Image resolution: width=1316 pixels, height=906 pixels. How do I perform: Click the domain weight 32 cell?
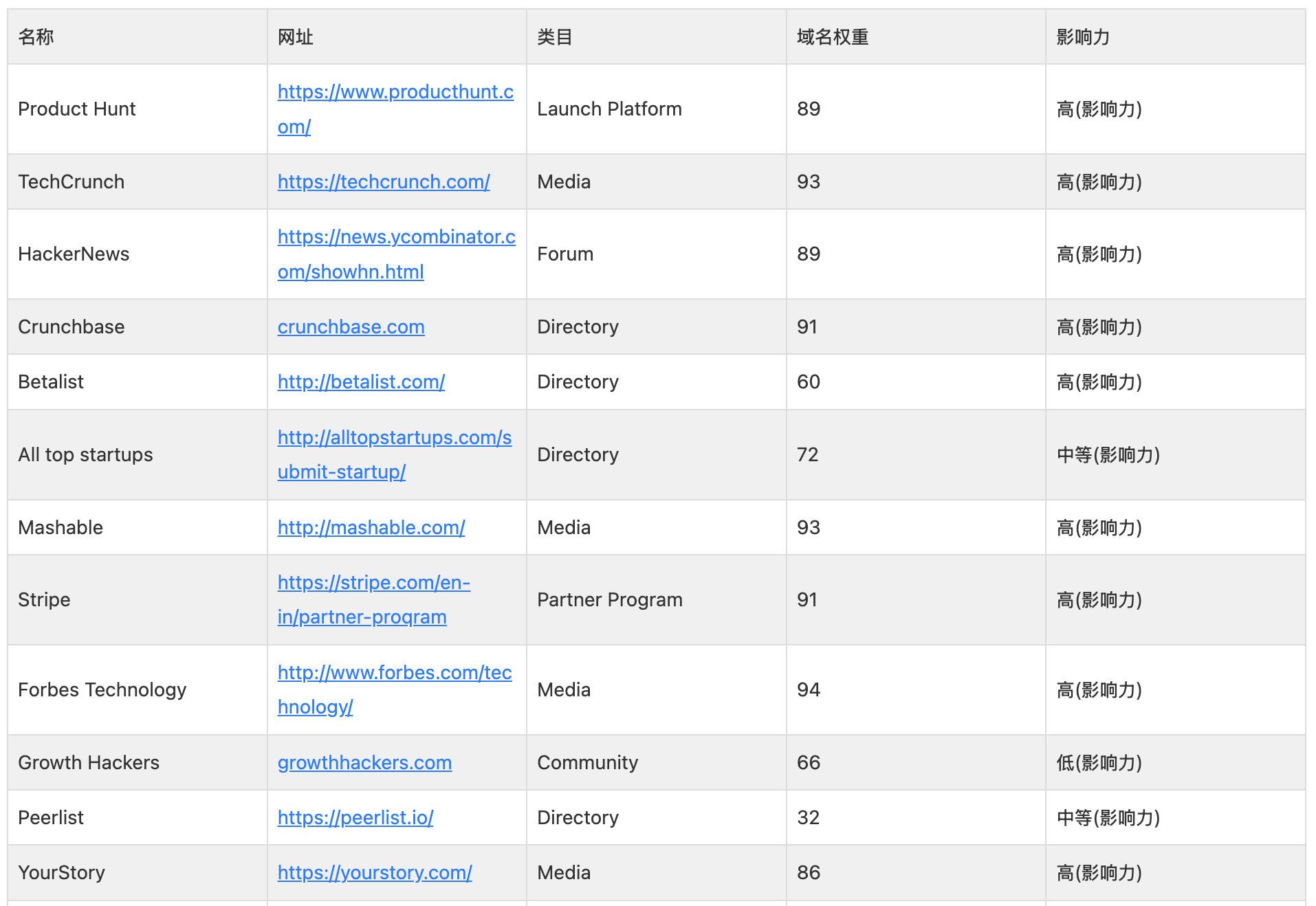tap(916, 817)
